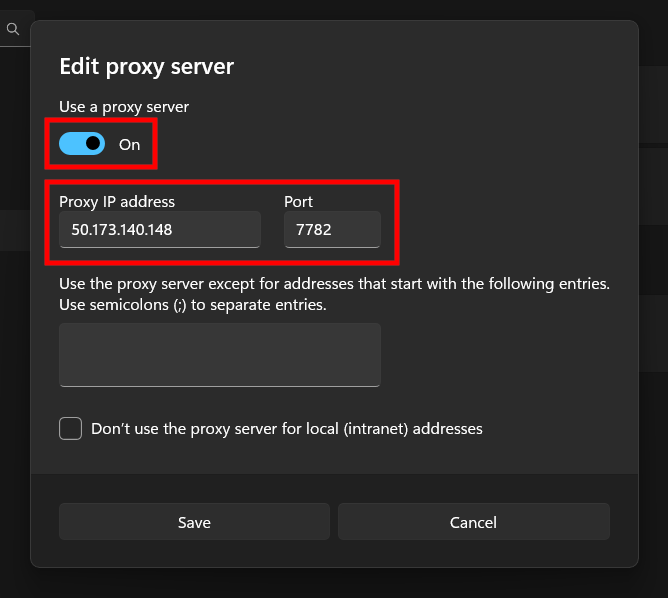Click the "On" label beside the toggle

130,144
